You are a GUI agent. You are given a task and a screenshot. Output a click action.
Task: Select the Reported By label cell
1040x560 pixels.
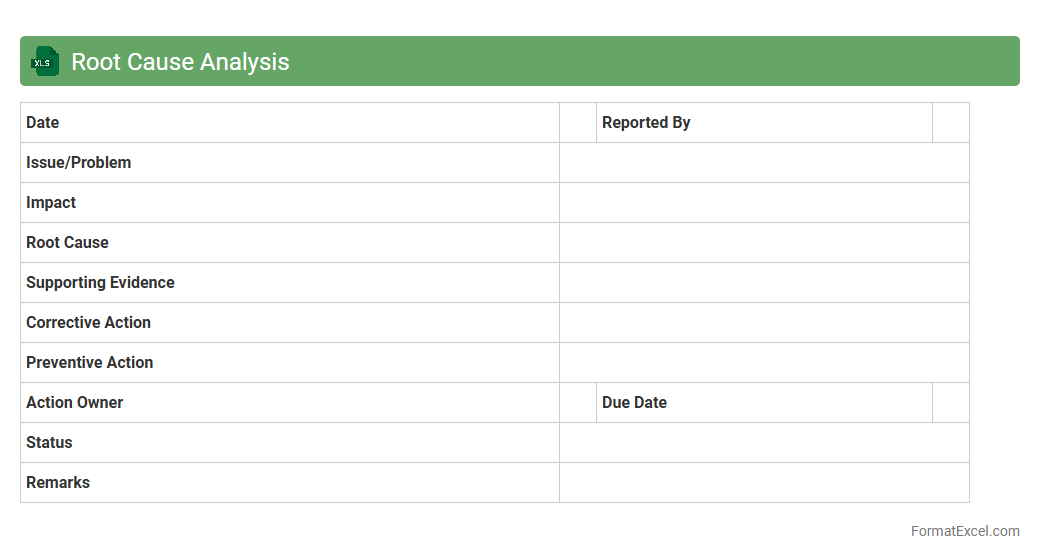(x=764, y=123)
